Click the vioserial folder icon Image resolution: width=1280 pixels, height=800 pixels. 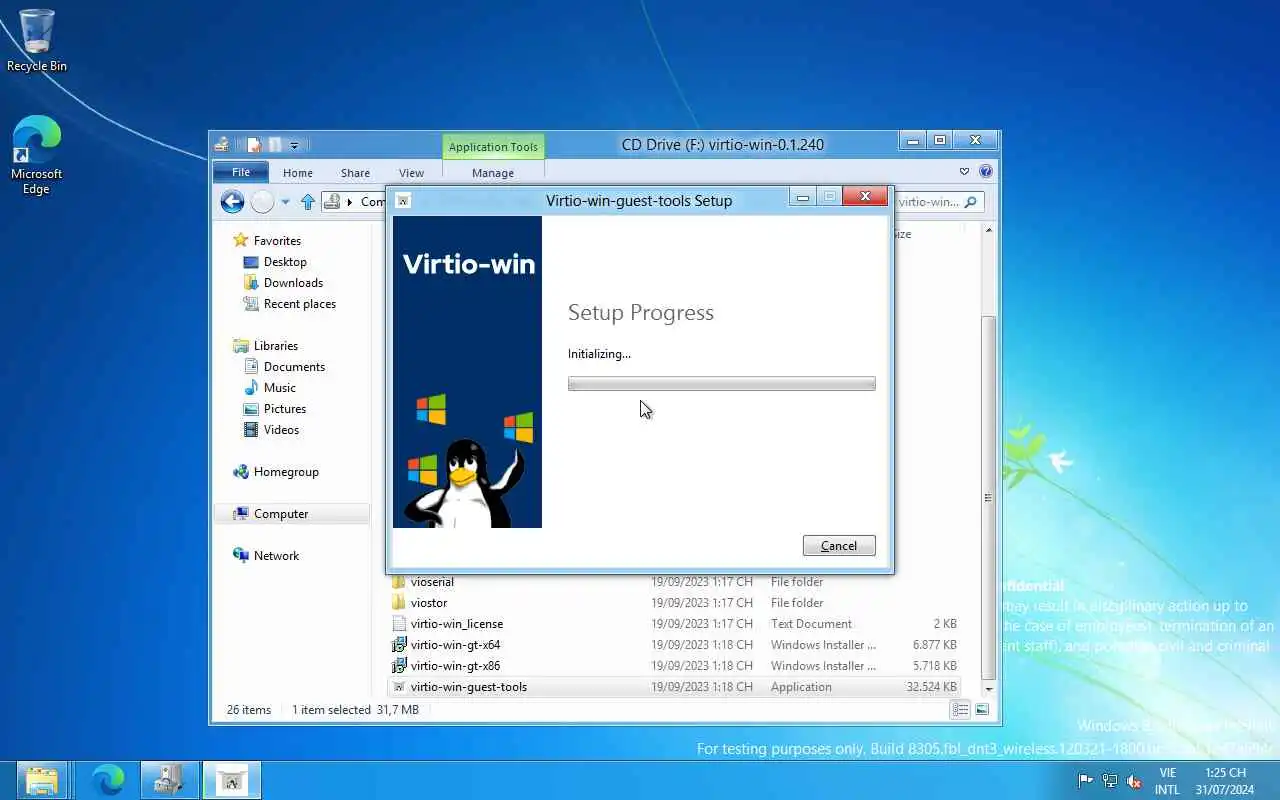(x=399, y=582)
